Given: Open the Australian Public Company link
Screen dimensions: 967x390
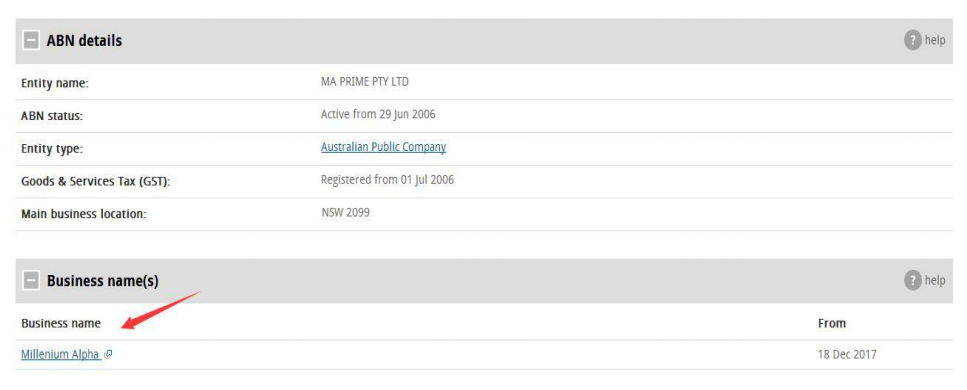Looking at the screenshot, I should [384, 147].
